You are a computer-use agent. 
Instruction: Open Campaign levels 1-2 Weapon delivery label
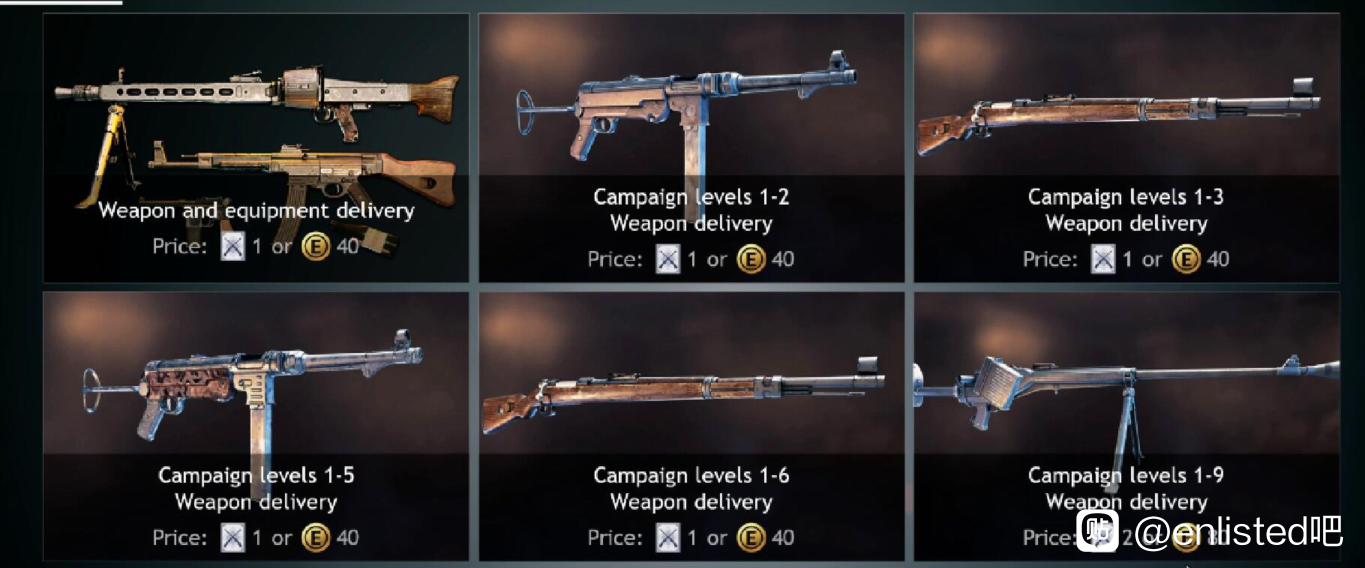click(x=691, y=210)
